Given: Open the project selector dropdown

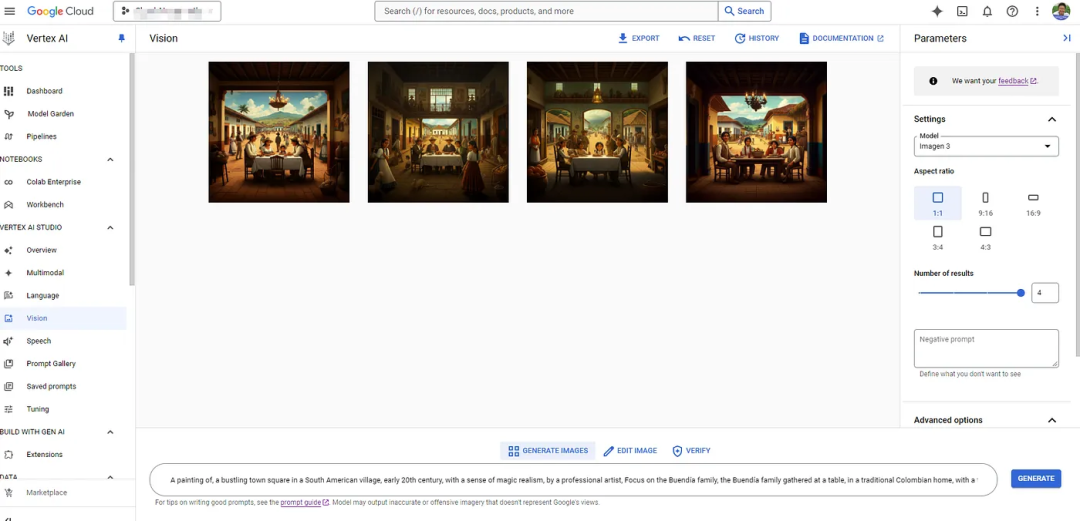Looking at the screenshot, I should 167,11.
